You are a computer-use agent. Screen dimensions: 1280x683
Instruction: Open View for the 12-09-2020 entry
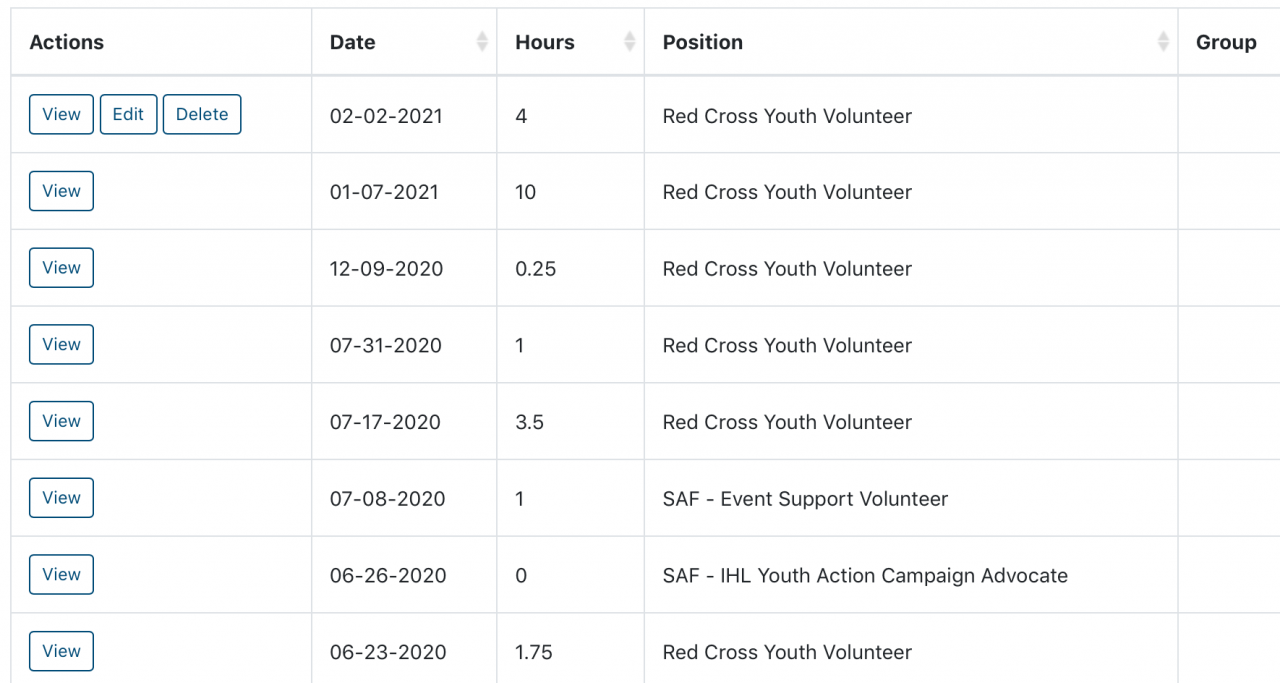click(x=61, y=268)
